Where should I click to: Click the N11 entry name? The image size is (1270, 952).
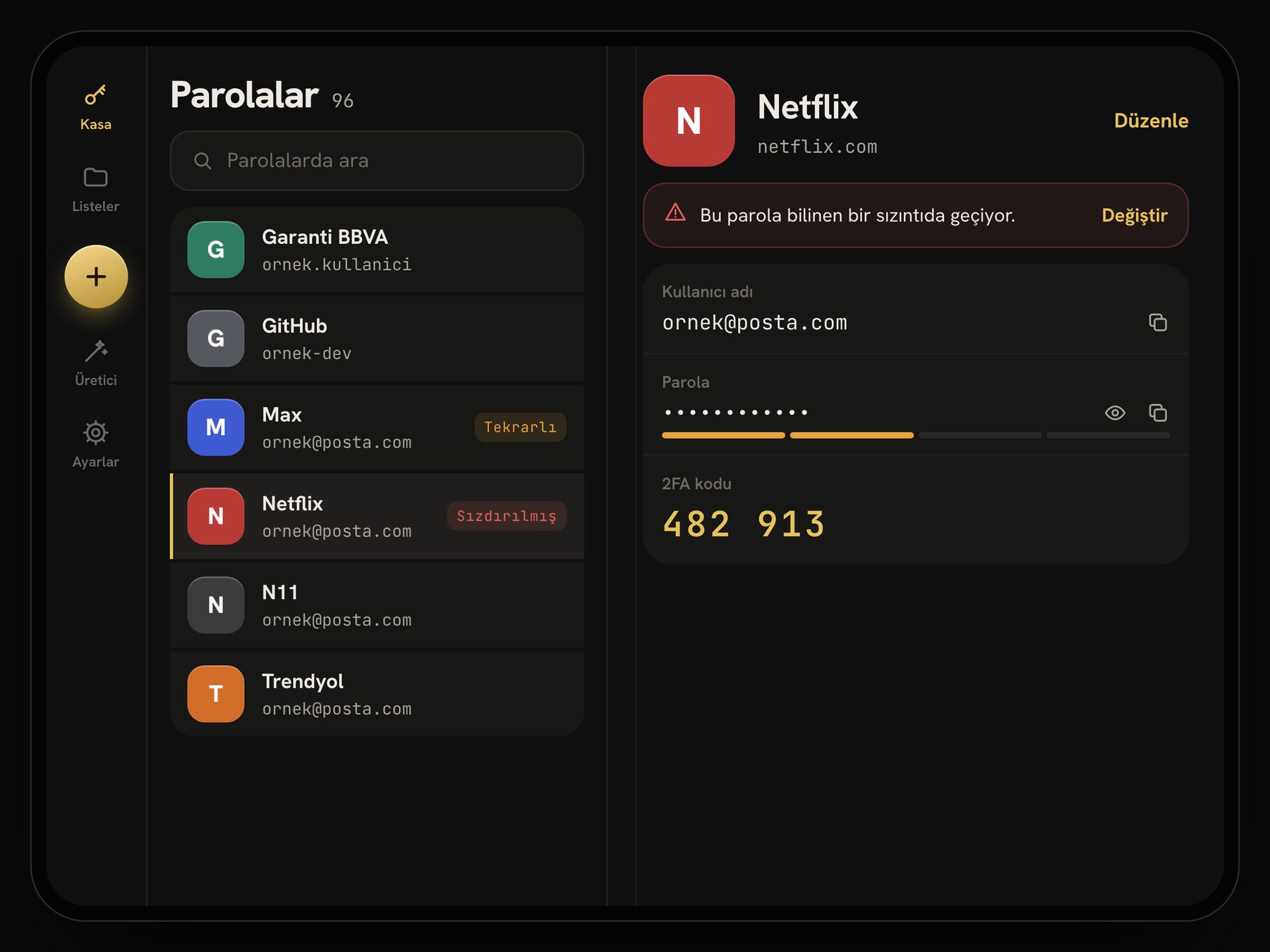coord(279,592)
